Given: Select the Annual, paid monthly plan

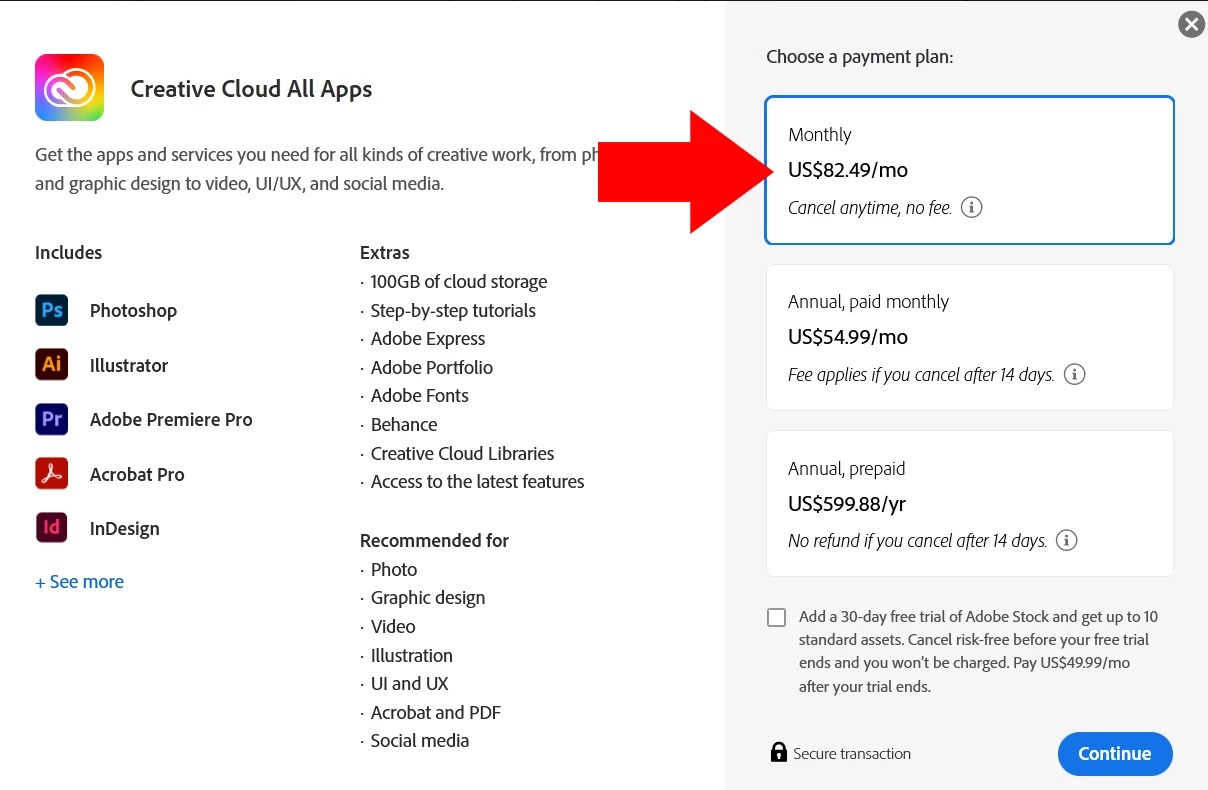Looking at the screenshot, I should pyautogui.click(x=970, y=337).
